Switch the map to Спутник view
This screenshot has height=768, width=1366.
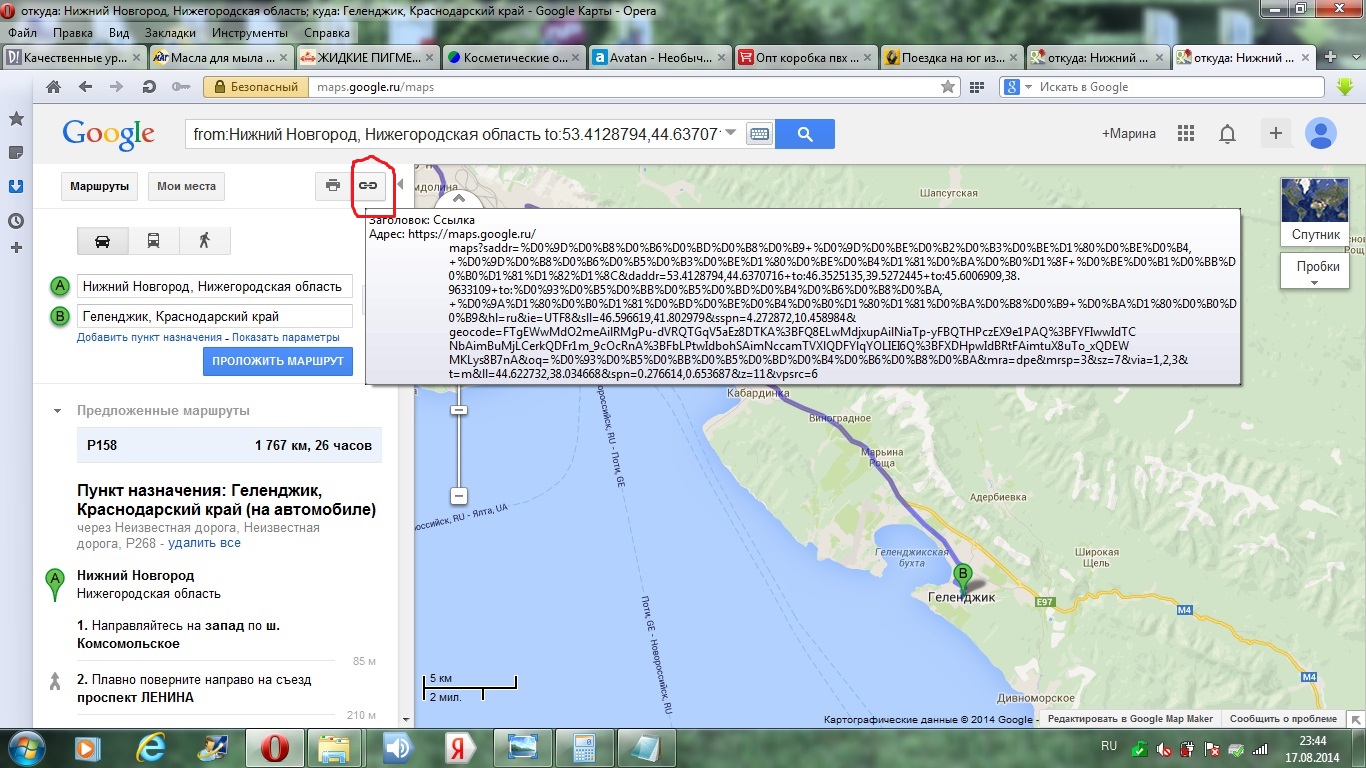(x=1314, y=211)
